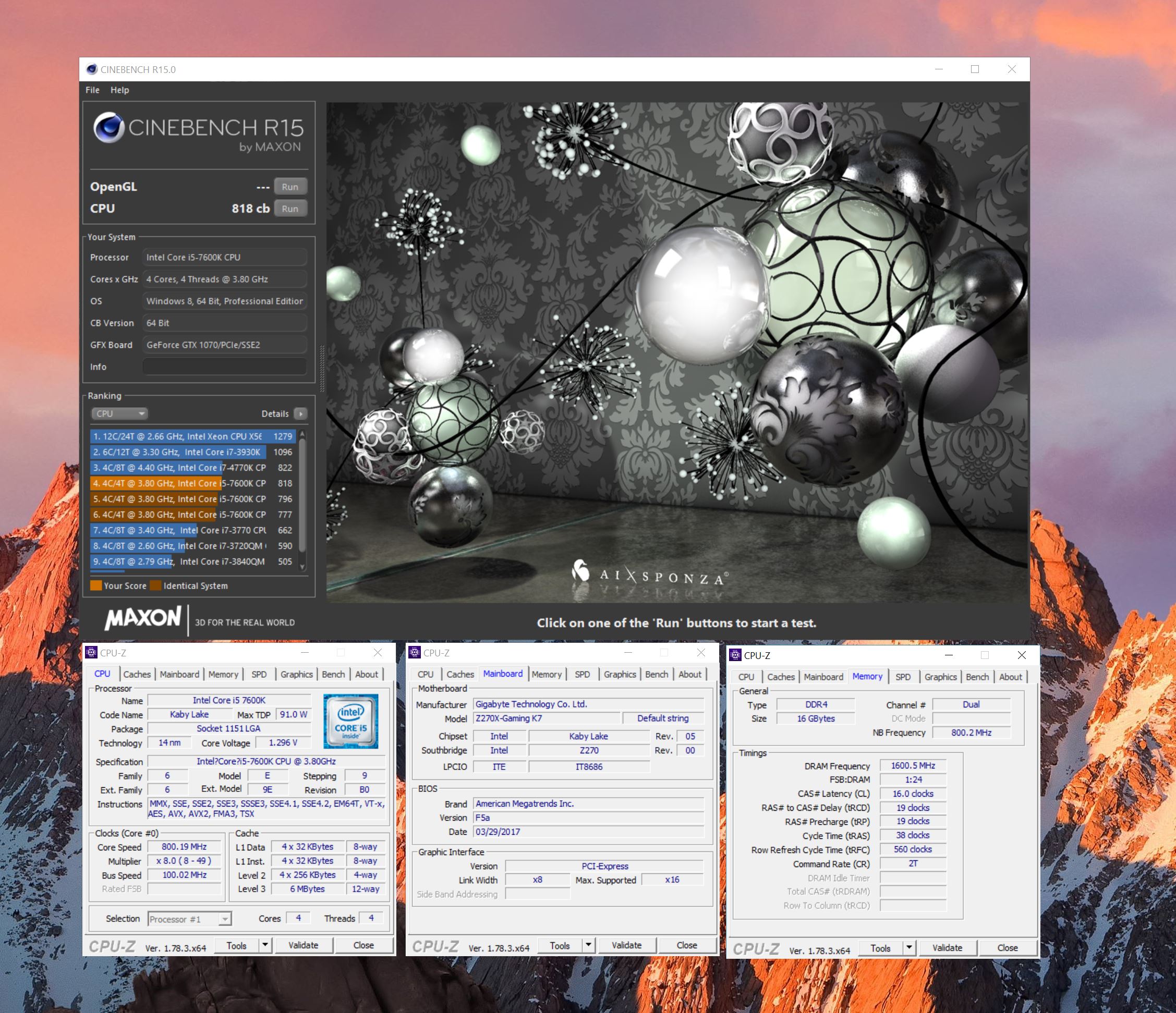Viewport: 1176px width, 1013px height.
Task: Click right CPU-Z window title icon
Action: tap(735, 655)
